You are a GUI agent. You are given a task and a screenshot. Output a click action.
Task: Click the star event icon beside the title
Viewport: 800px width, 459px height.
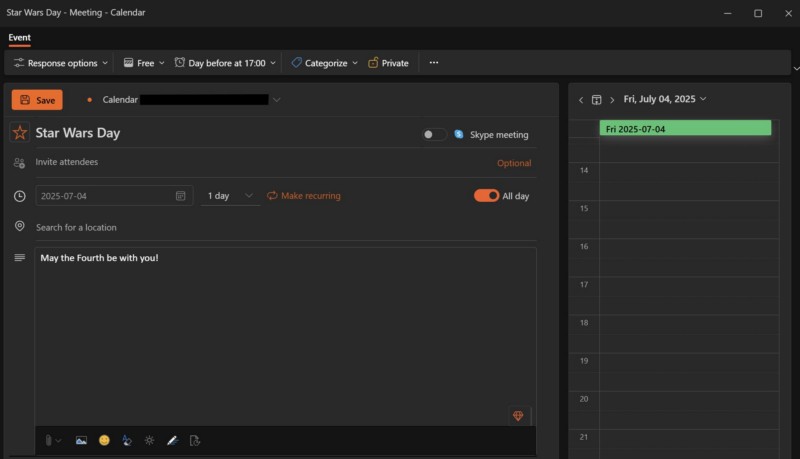pyautogui.click(x=20, y=133)
